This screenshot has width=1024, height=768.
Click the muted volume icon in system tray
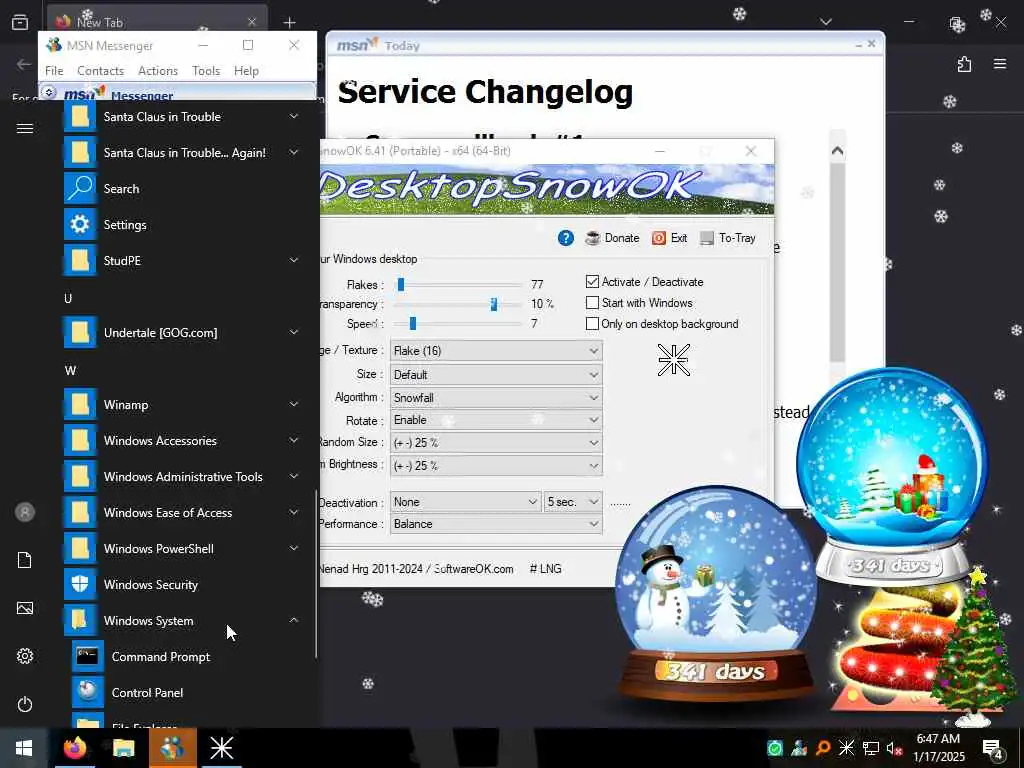point(895,748)
